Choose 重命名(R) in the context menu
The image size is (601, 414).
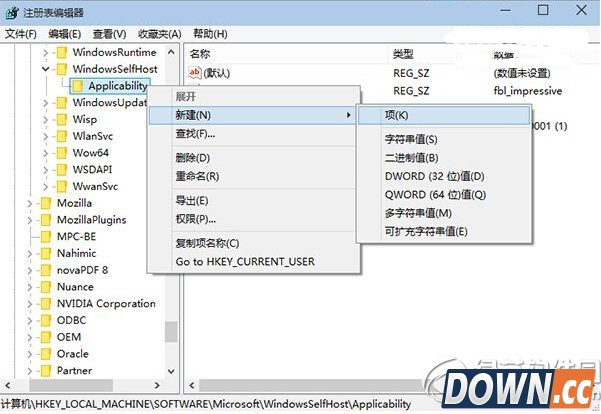[x=252, y=176]
